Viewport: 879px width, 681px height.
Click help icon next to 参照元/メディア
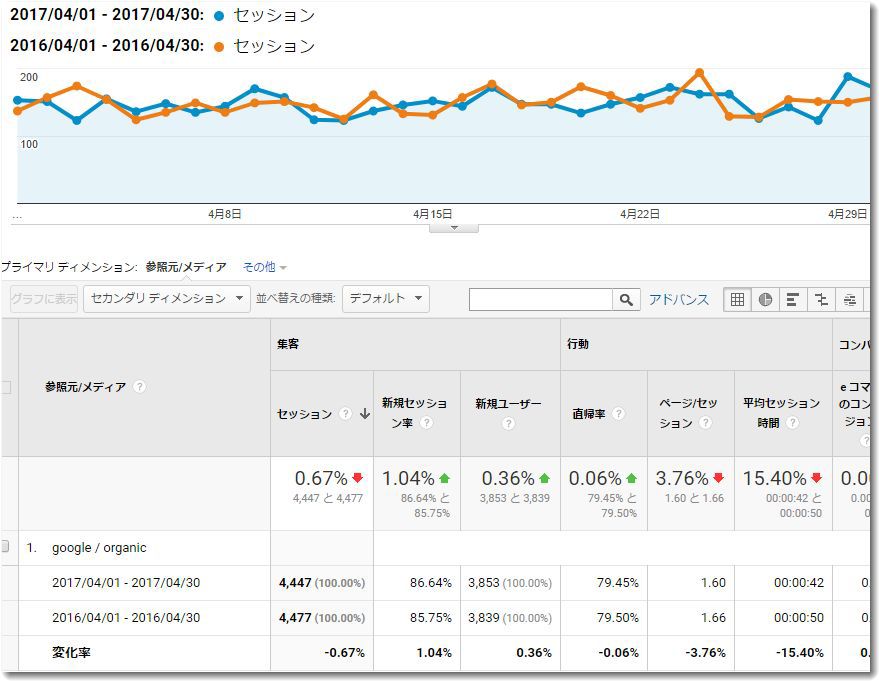click(x=139, y=387)
